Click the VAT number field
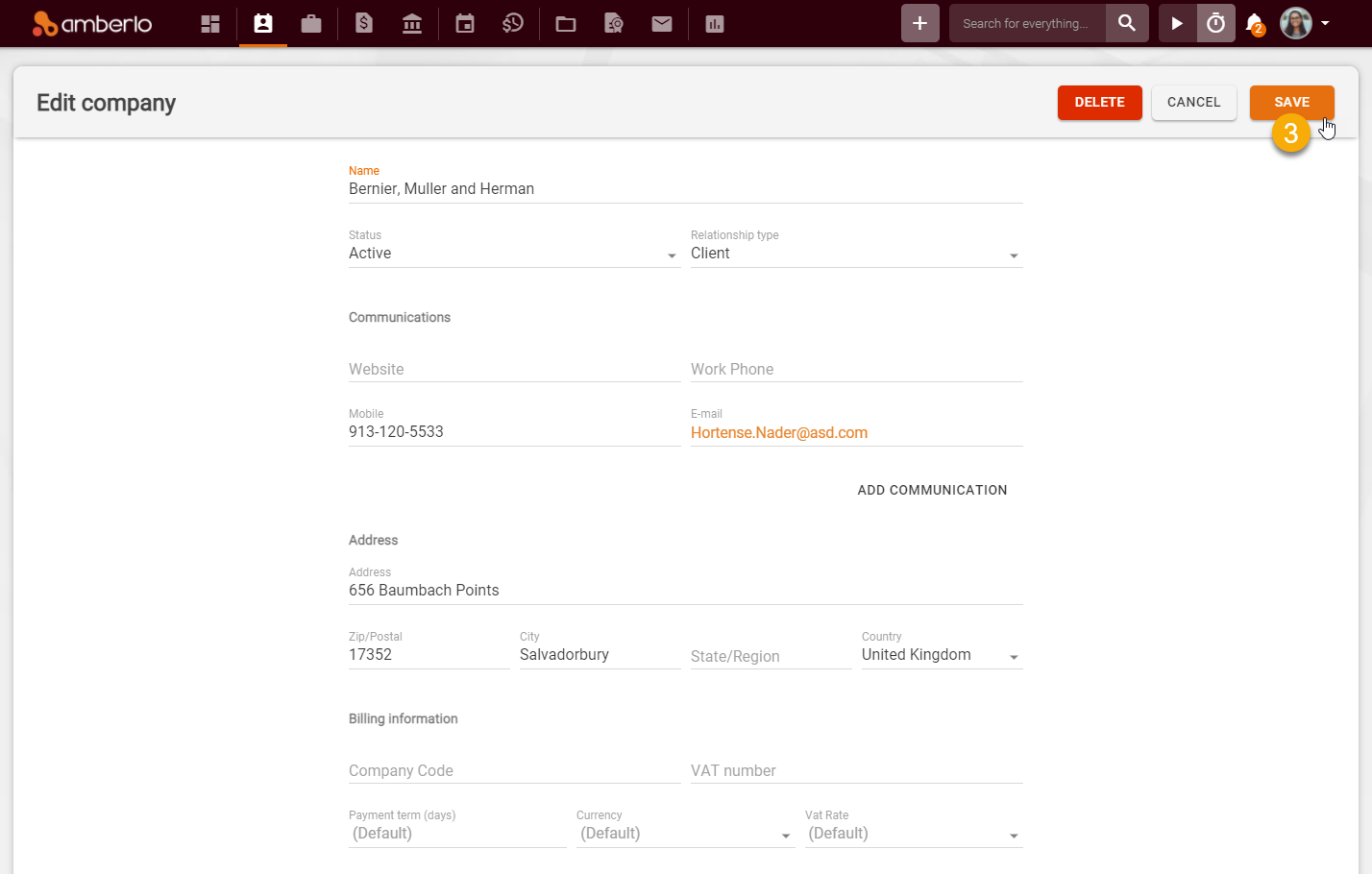1372x874 pixels. click(x=857, y=770)
